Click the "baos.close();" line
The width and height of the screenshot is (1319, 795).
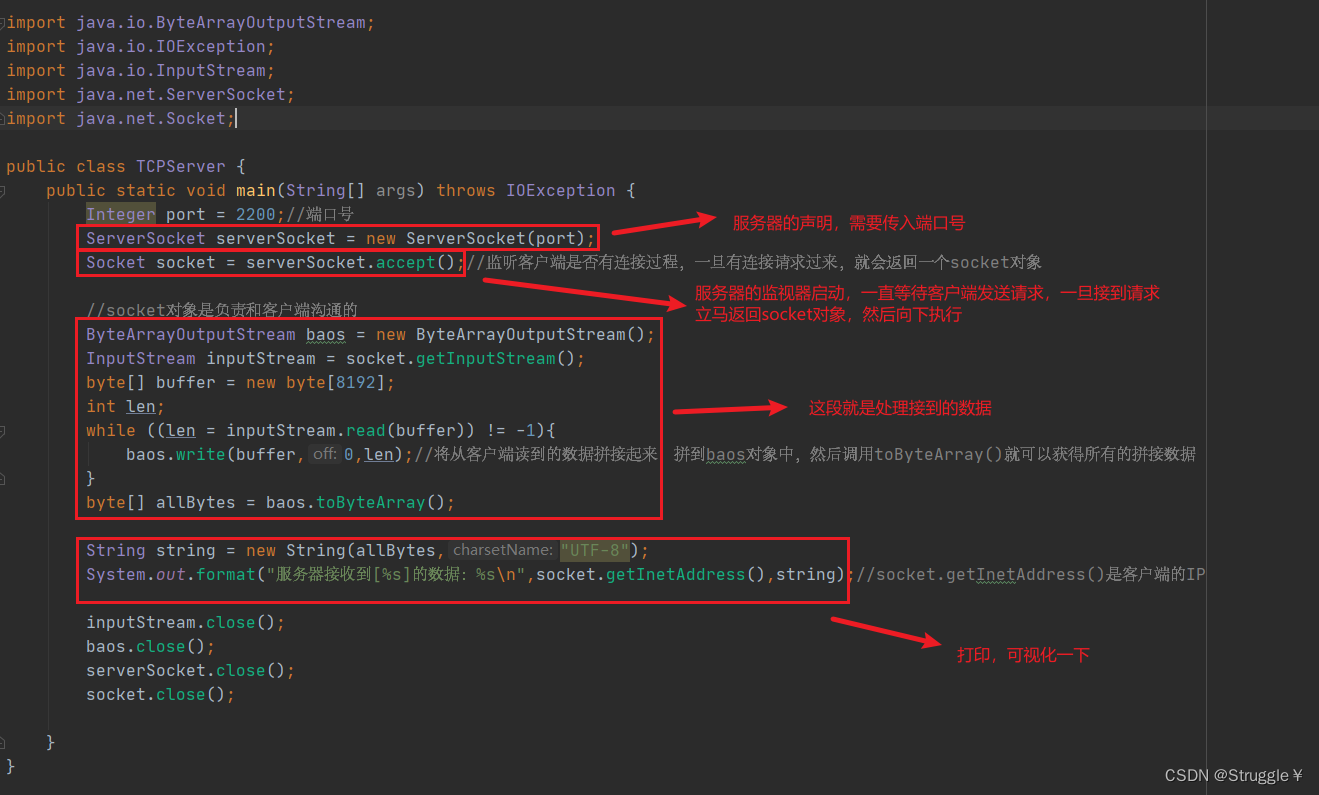pyautogui.click(x=150, y=646)
